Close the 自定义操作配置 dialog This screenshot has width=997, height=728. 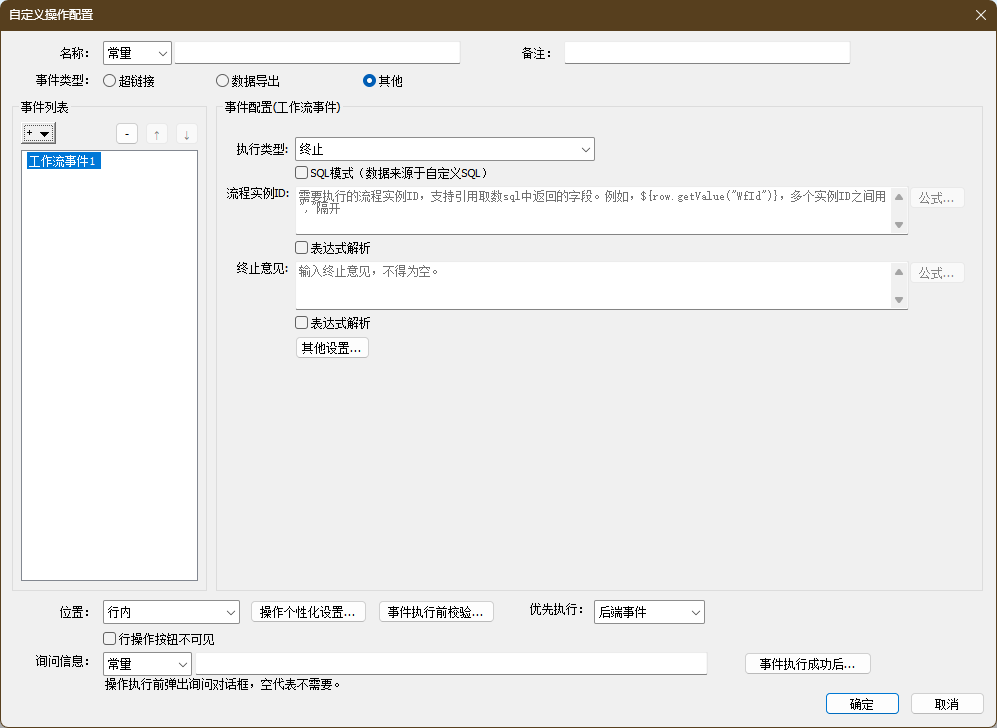pos(980,15)
